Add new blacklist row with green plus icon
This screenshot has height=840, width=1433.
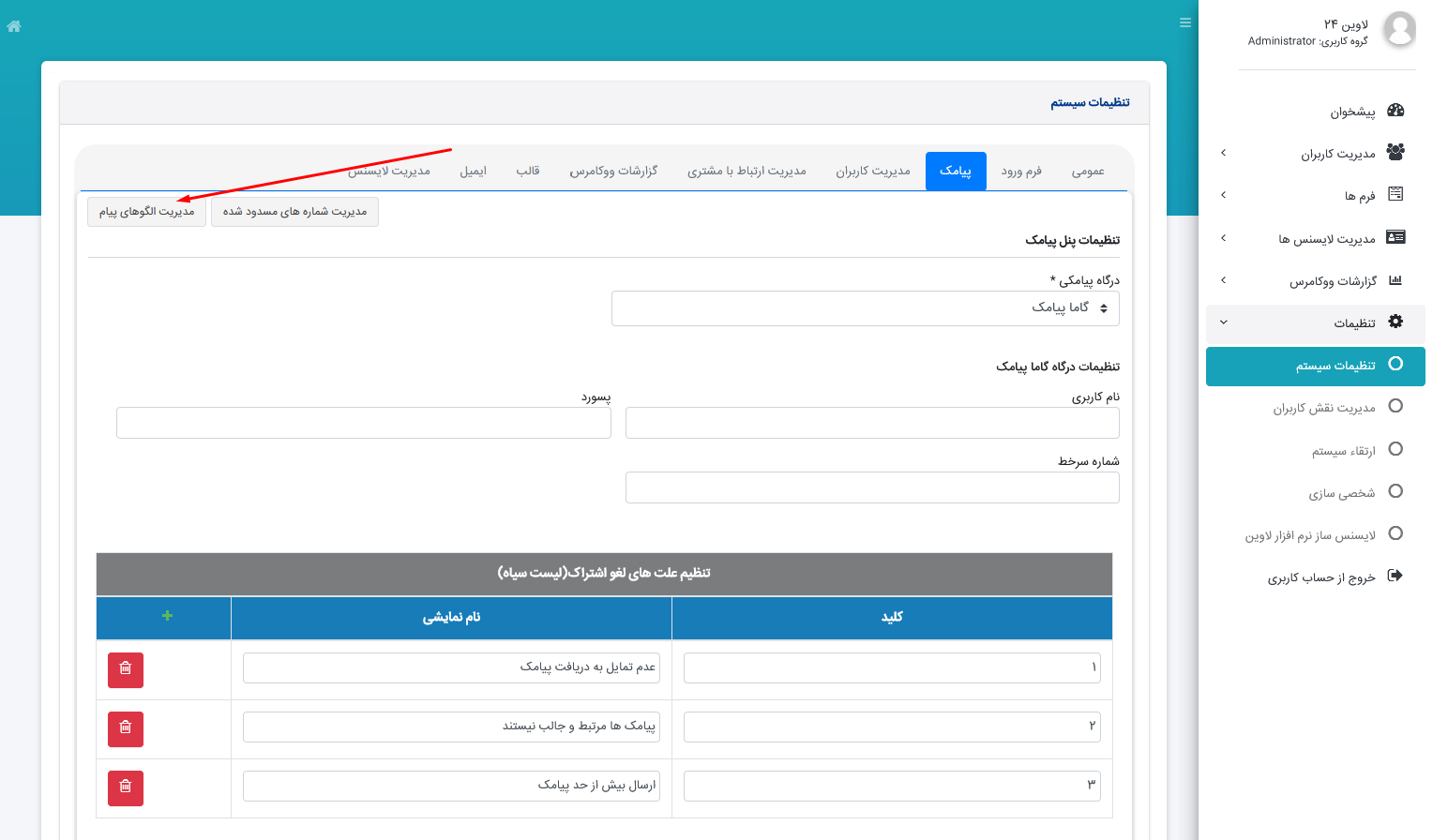tap(167, 616)
